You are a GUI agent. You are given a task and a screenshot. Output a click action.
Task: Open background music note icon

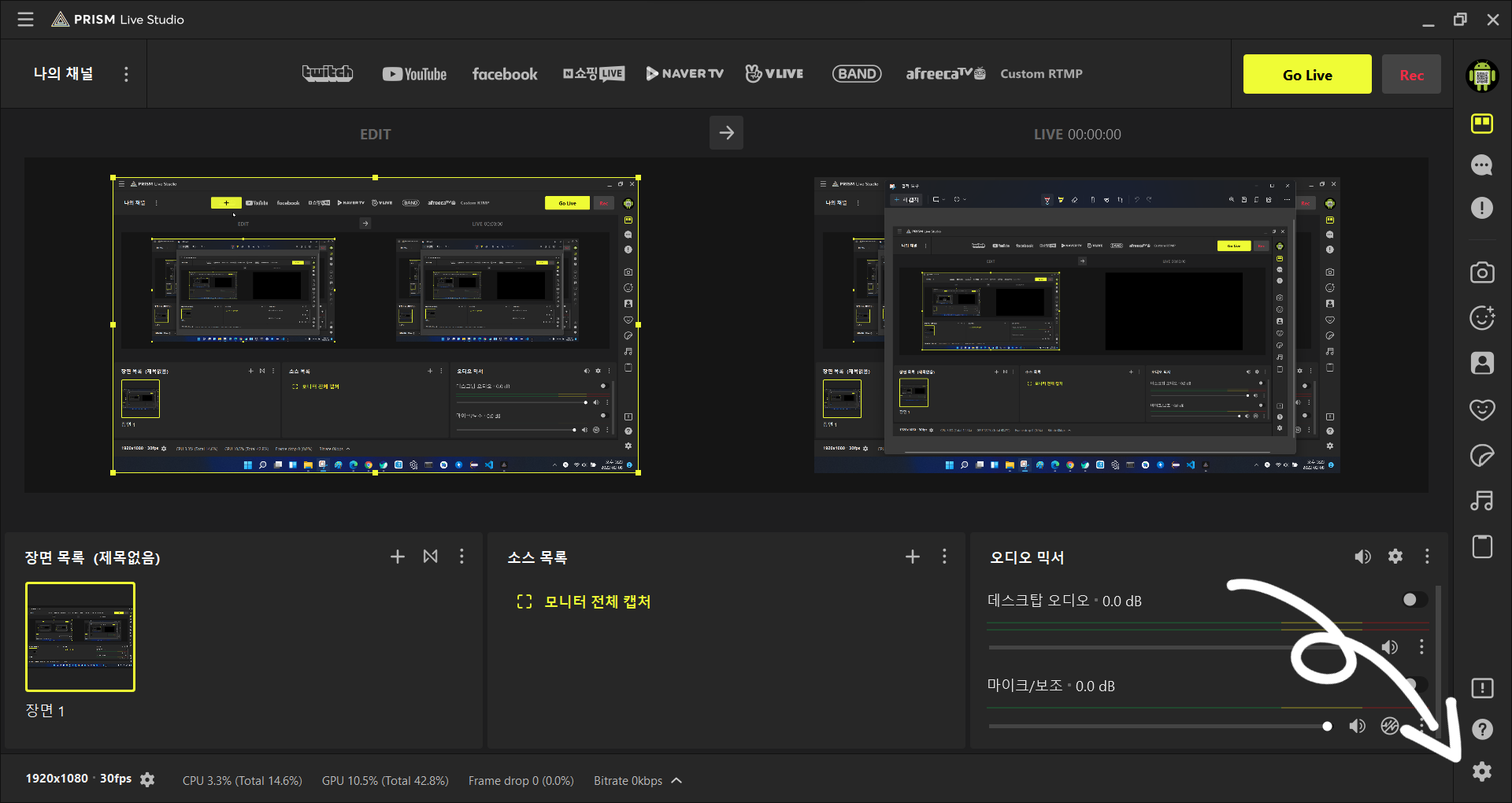tap(1482, 501)
